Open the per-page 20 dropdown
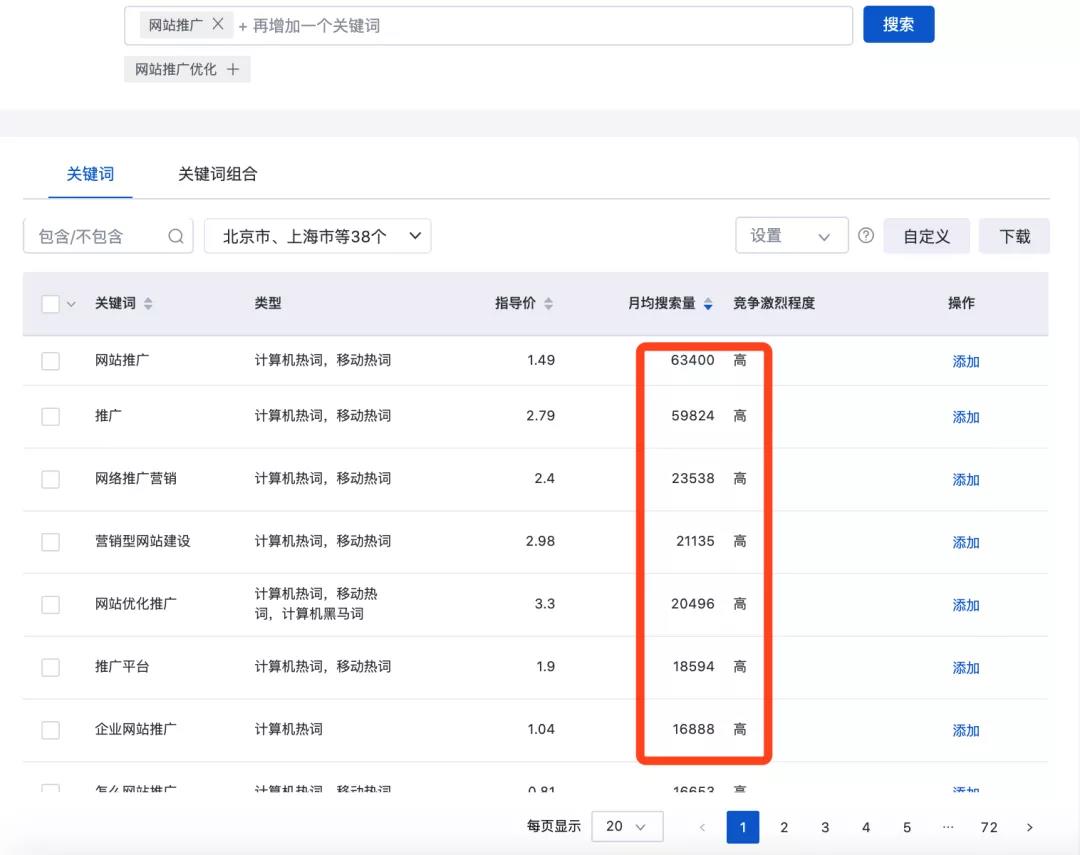1080x855 pixels. [627, 827]
